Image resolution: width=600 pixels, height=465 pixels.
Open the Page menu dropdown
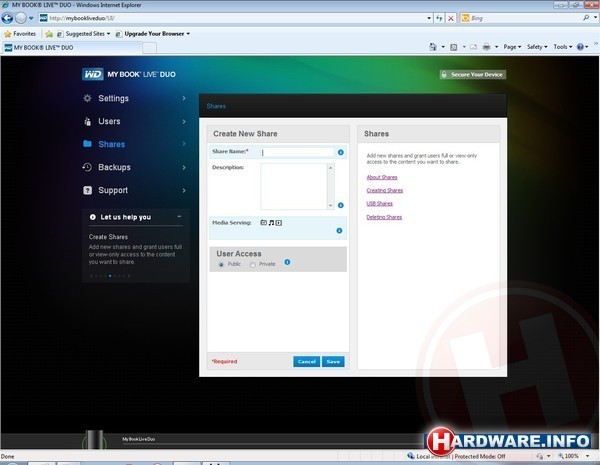(x=512, y=47)
